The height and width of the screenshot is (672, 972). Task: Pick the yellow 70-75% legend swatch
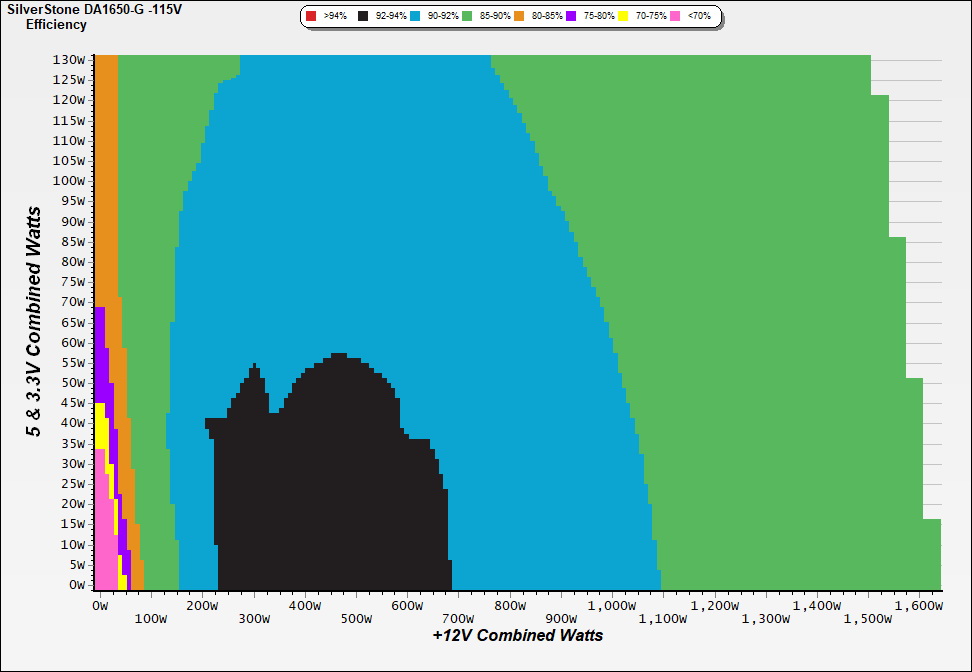click(x=625, y=17)
